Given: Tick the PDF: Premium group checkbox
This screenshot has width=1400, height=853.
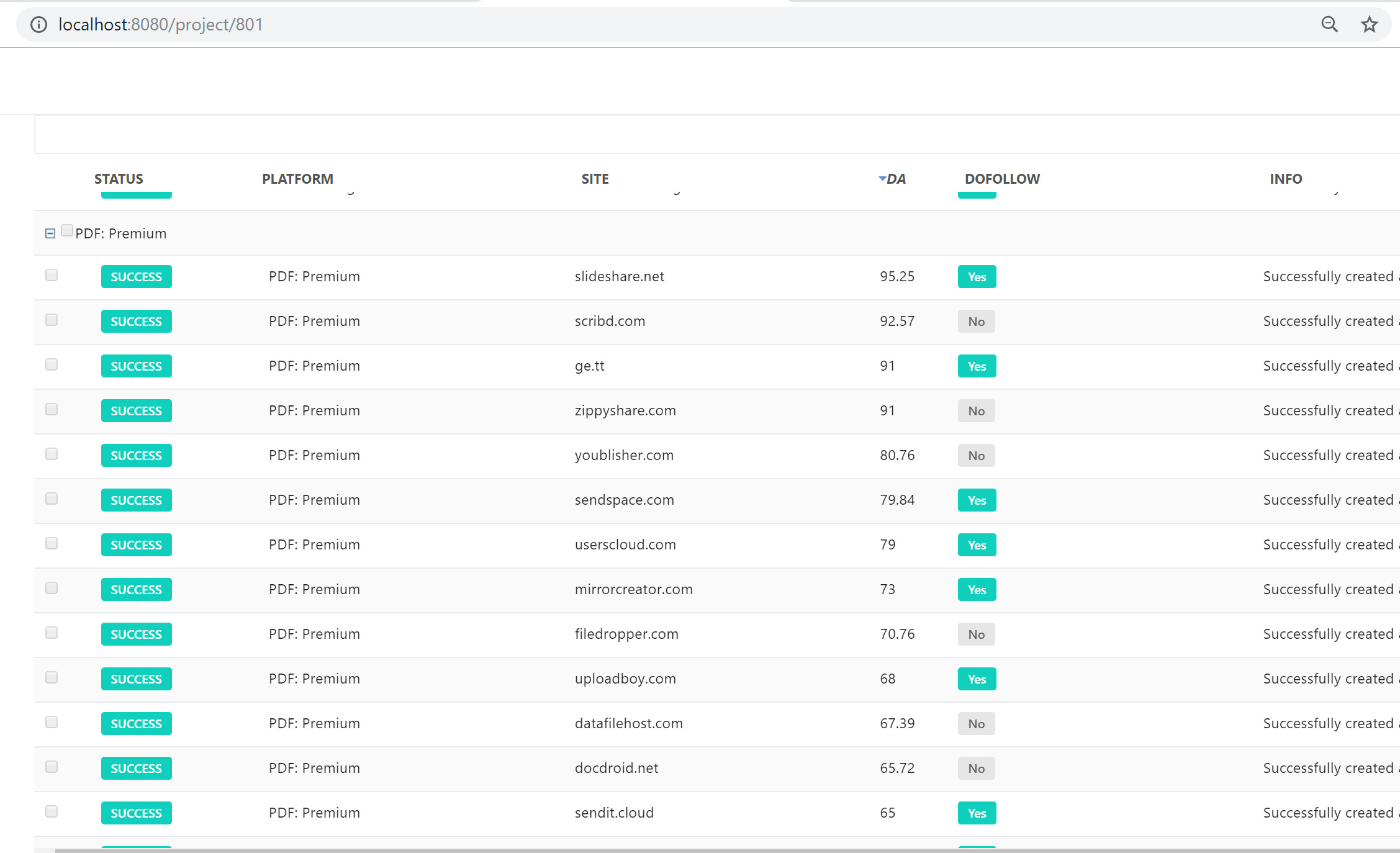Looking at the screenshot, I should pyautogui.click(x=67, y=230).
